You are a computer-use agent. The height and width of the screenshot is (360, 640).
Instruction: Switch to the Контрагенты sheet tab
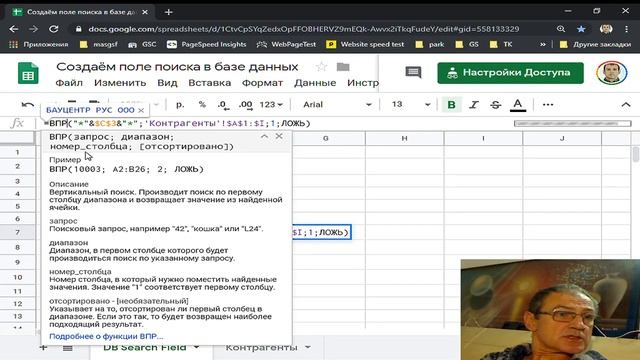tap(261, 347)
